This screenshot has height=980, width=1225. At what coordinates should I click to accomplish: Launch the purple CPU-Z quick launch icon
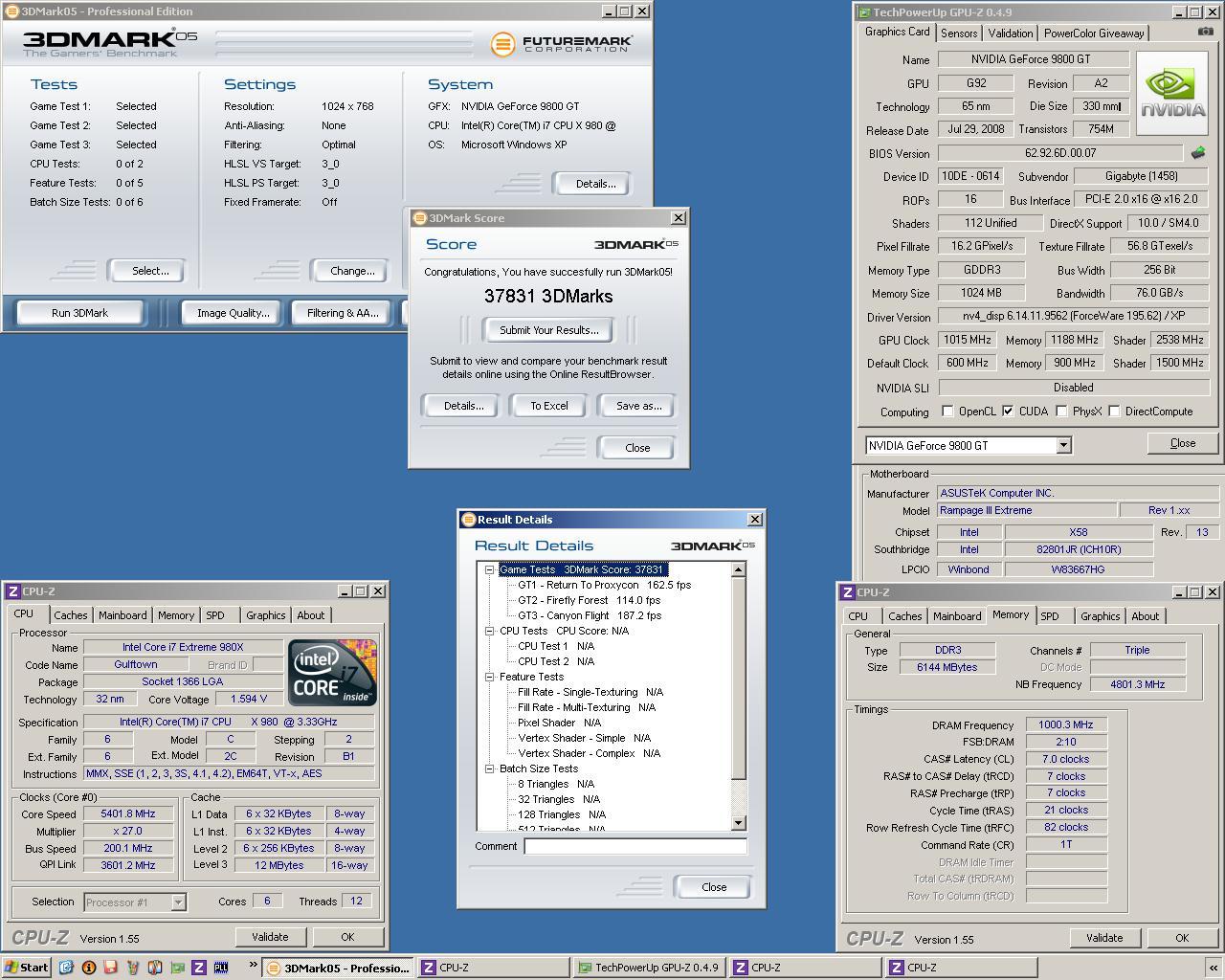(198, 968)
